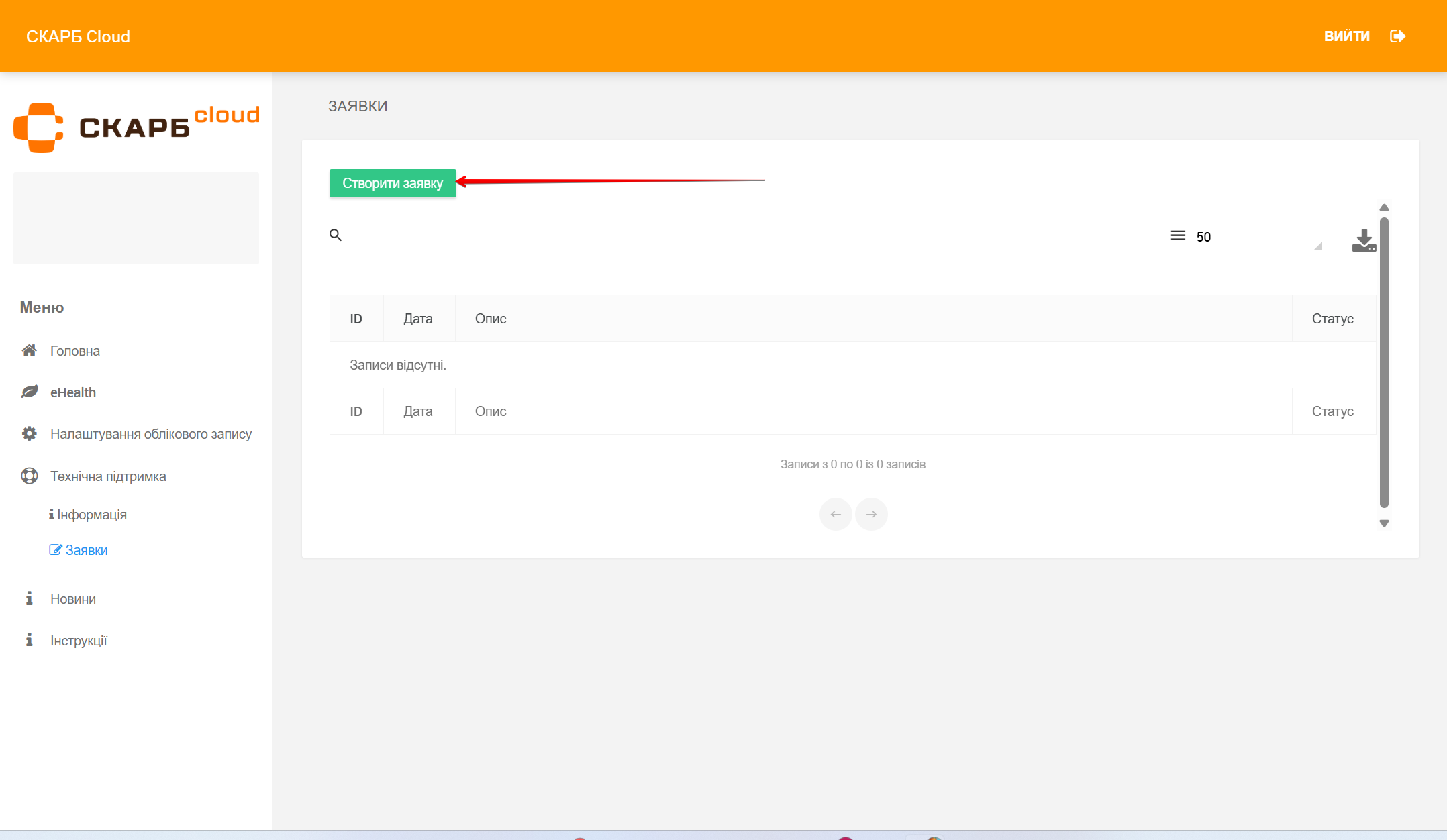Viewport: 1447px width, 840px height.
Task: Click the search magnifier icon
Action: point(336,235)
